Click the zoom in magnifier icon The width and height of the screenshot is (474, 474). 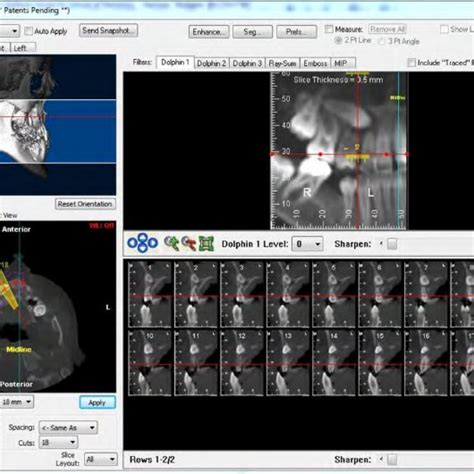click(172, 243)
